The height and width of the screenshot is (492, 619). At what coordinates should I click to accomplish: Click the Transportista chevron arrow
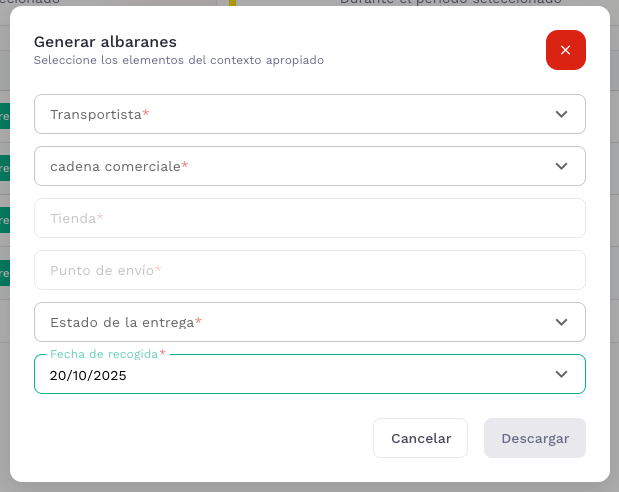(561, 114)
